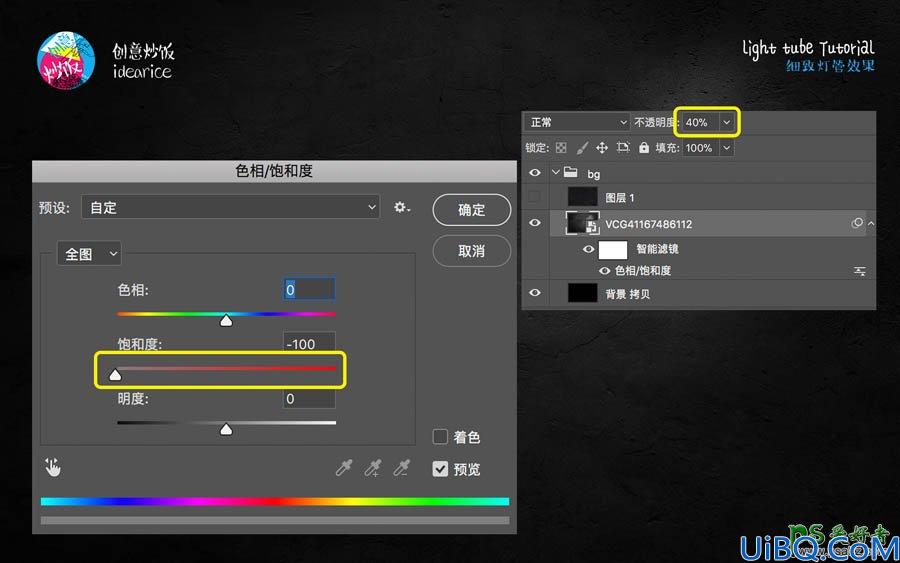The height and width of the screenshot is (563, 900).
Task: Click the 确定 OK button
Action: tap(471, 210)
